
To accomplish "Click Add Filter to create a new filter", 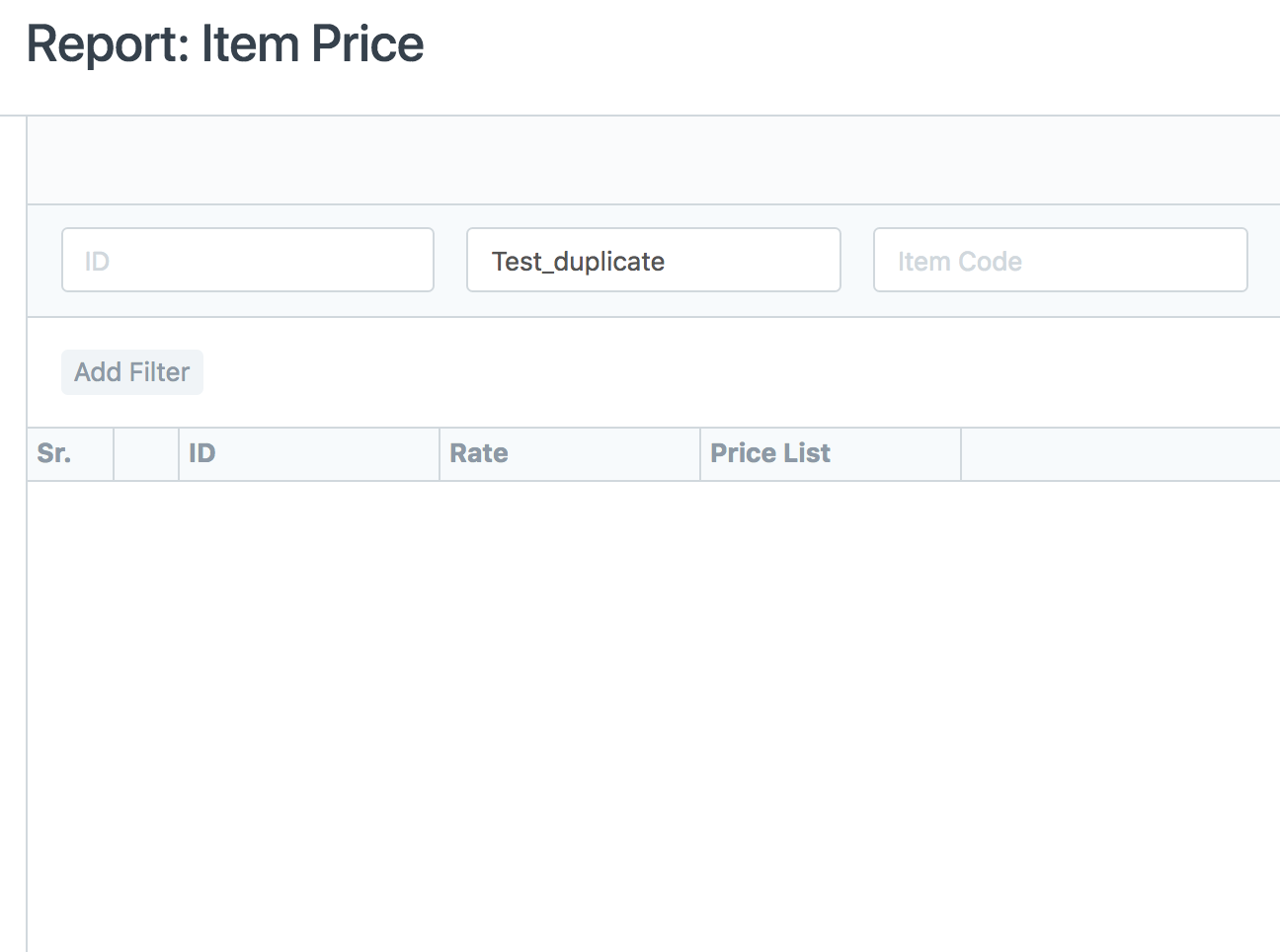I will pos(131,372).
